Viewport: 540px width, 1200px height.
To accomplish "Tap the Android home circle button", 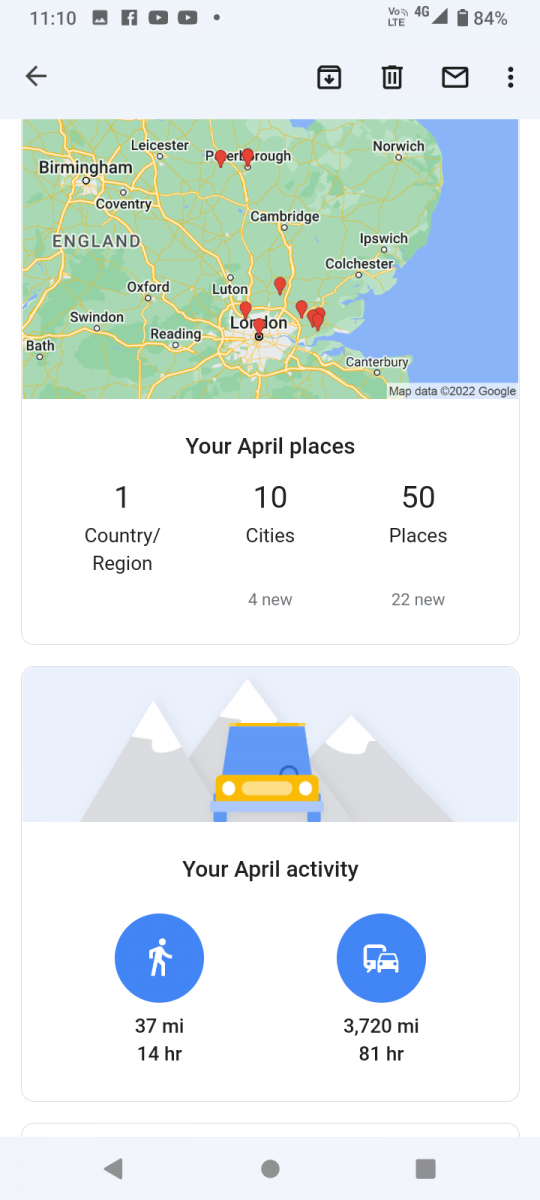I will [x=270, y=1168].
